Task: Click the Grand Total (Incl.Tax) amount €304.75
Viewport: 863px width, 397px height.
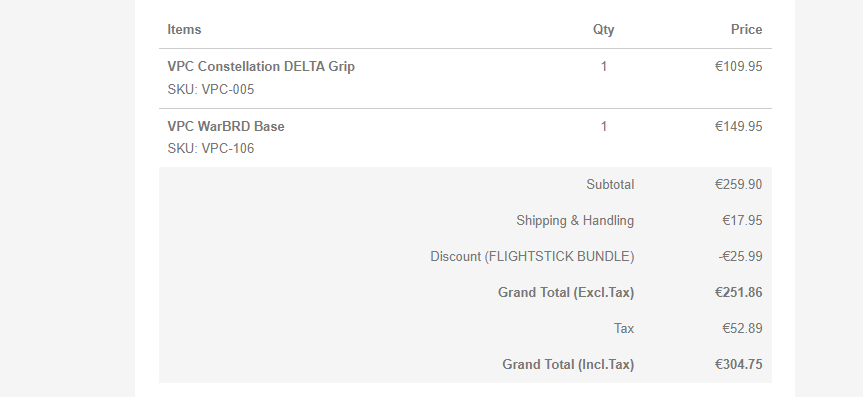Action: [x=739, y=365]
